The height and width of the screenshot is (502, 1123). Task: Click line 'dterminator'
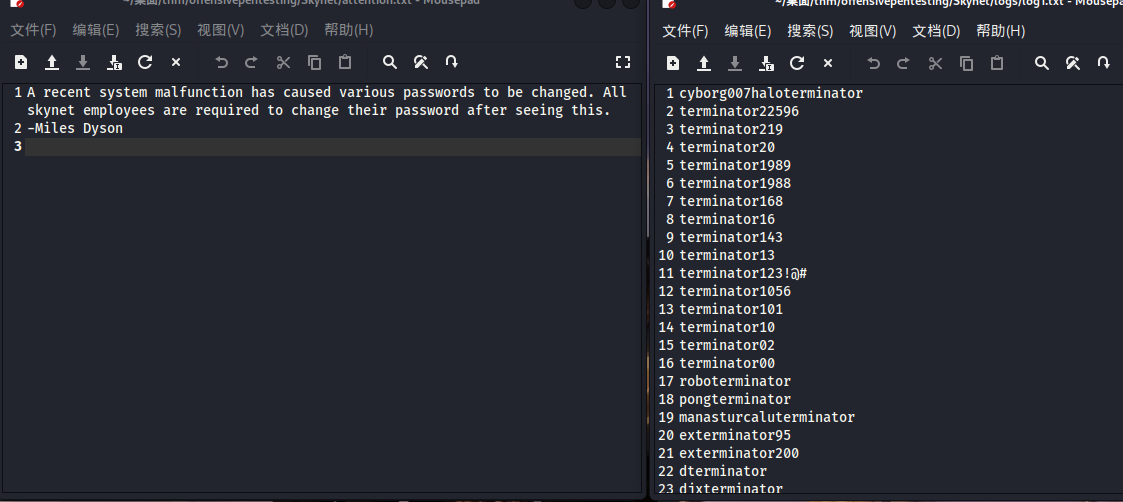pos(723,471)
